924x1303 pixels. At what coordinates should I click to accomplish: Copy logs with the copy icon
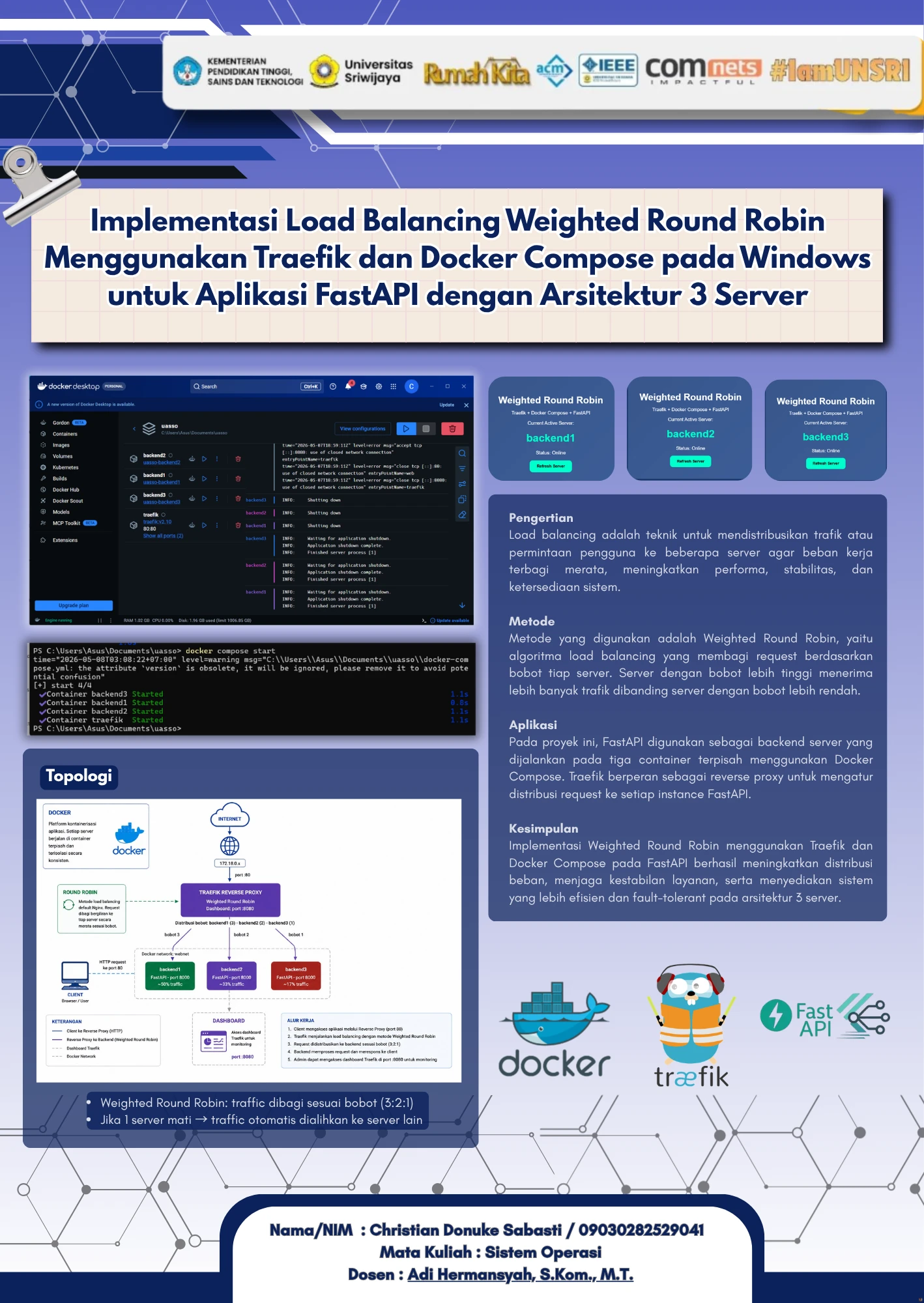462,499
